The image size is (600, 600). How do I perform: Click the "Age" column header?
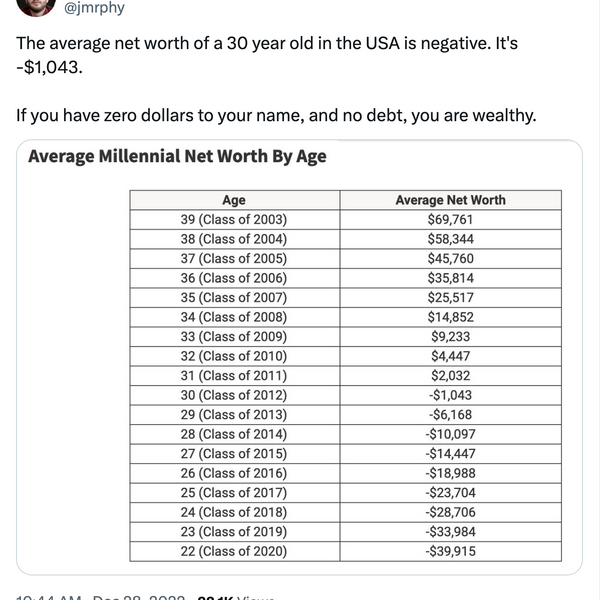(x=233, y=200)
